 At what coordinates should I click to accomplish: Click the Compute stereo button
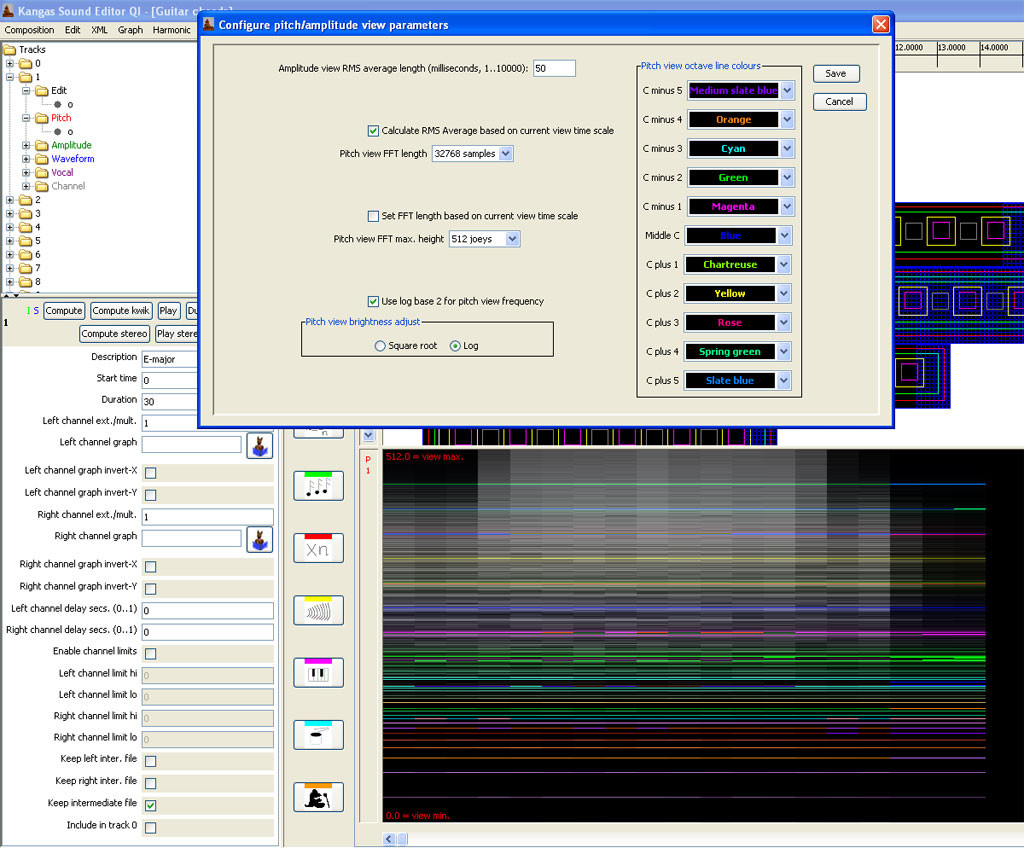click(114, 334)
